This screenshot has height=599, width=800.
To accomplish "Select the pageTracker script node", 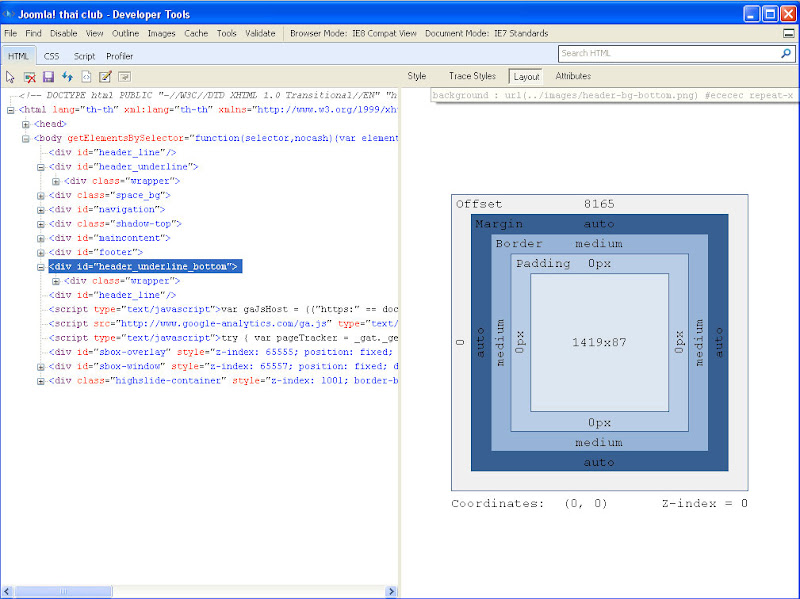I will coord(223,338).
